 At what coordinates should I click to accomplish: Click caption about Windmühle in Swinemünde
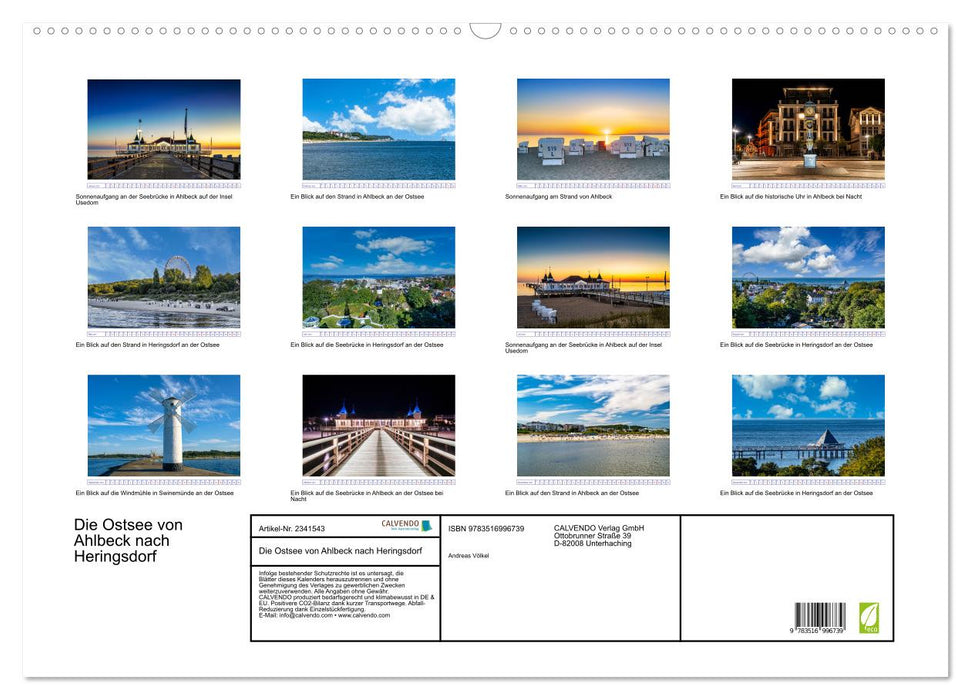tap(155, 493)
